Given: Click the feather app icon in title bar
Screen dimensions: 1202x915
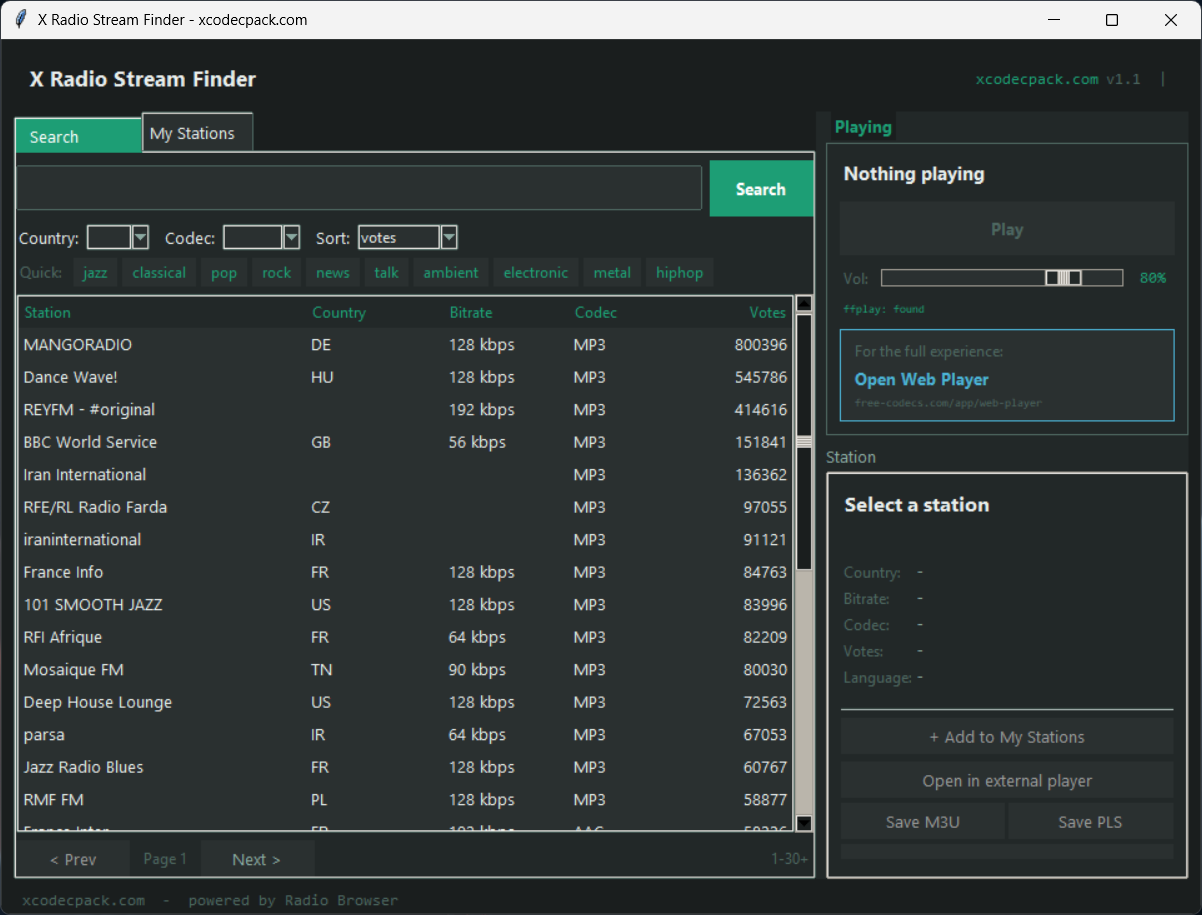Looking at the screenshot, I should tap(20, 20).
